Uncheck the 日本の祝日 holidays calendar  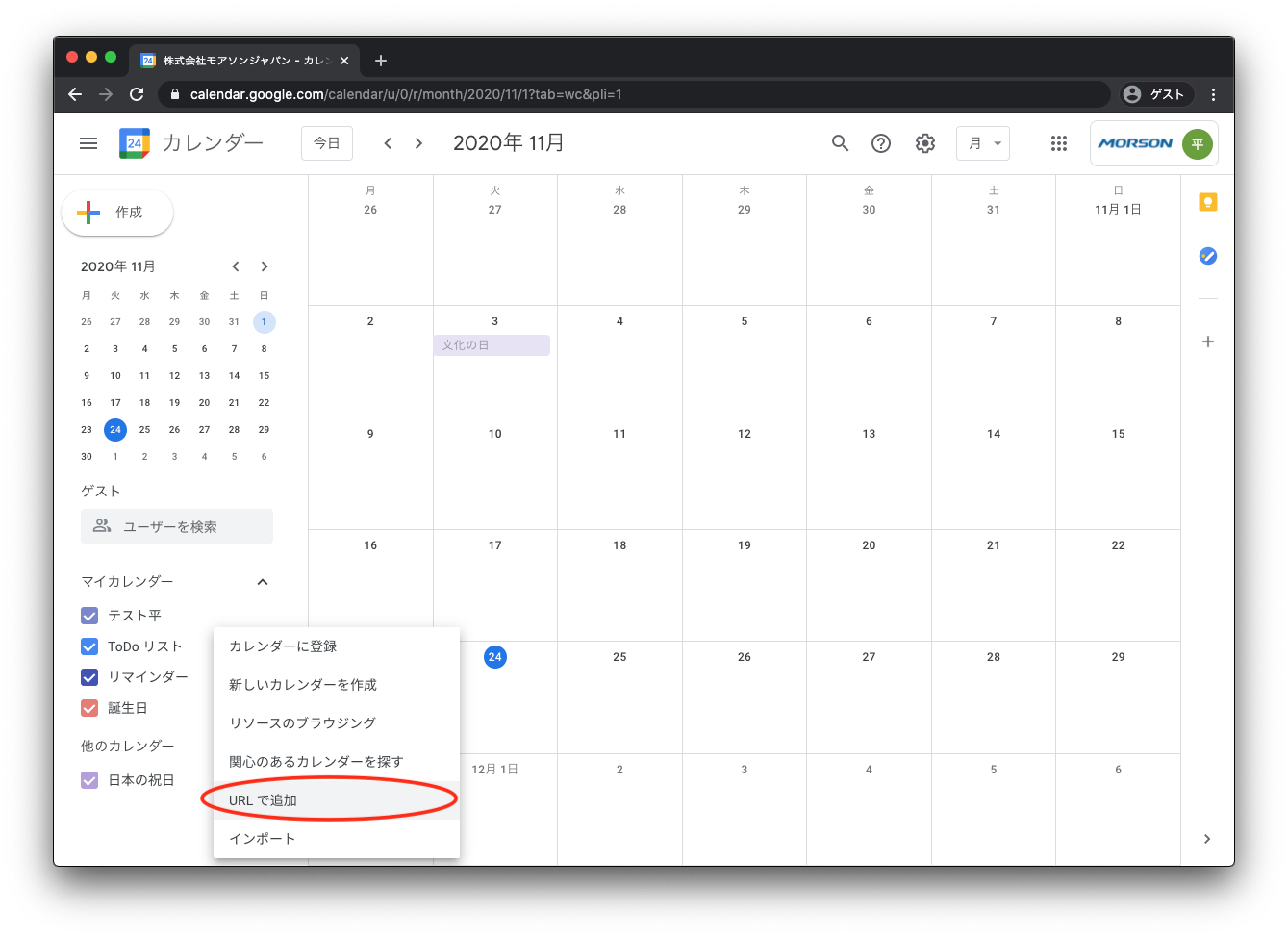[x=88, y=779]
